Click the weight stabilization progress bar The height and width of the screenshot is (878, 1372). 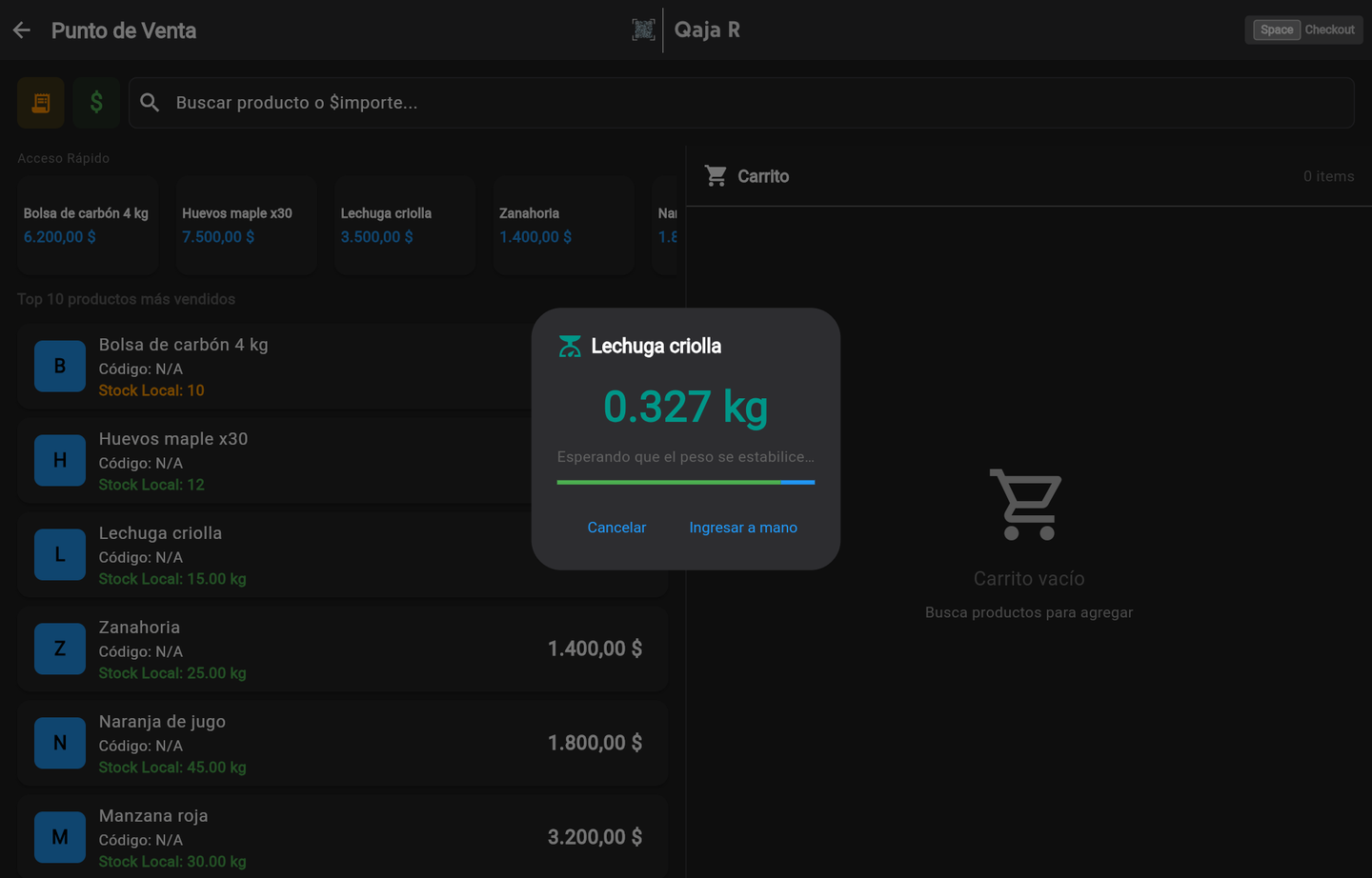tap(686, 483)
